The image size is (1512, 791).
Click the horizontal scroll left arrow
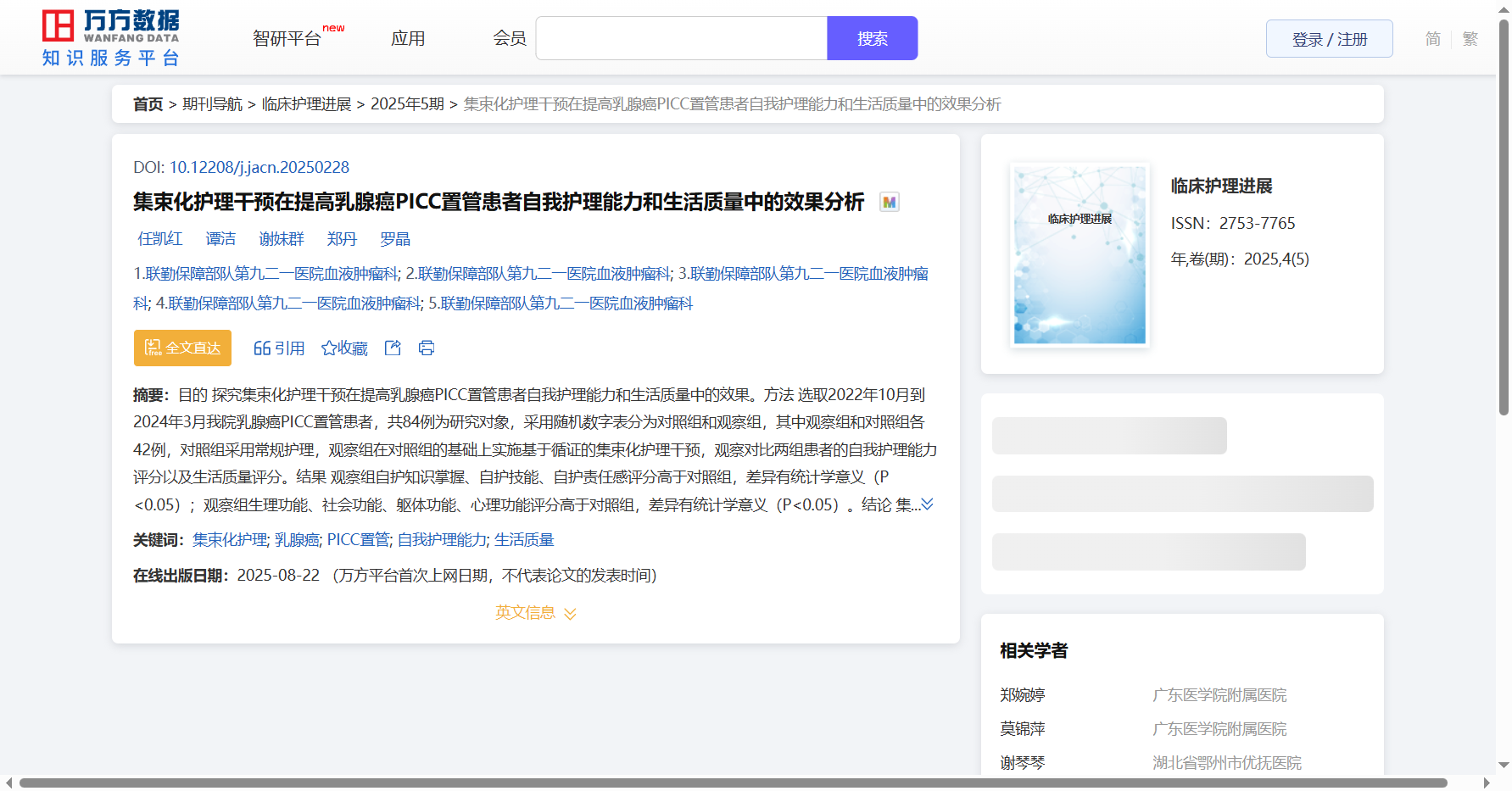click(8, 783)
